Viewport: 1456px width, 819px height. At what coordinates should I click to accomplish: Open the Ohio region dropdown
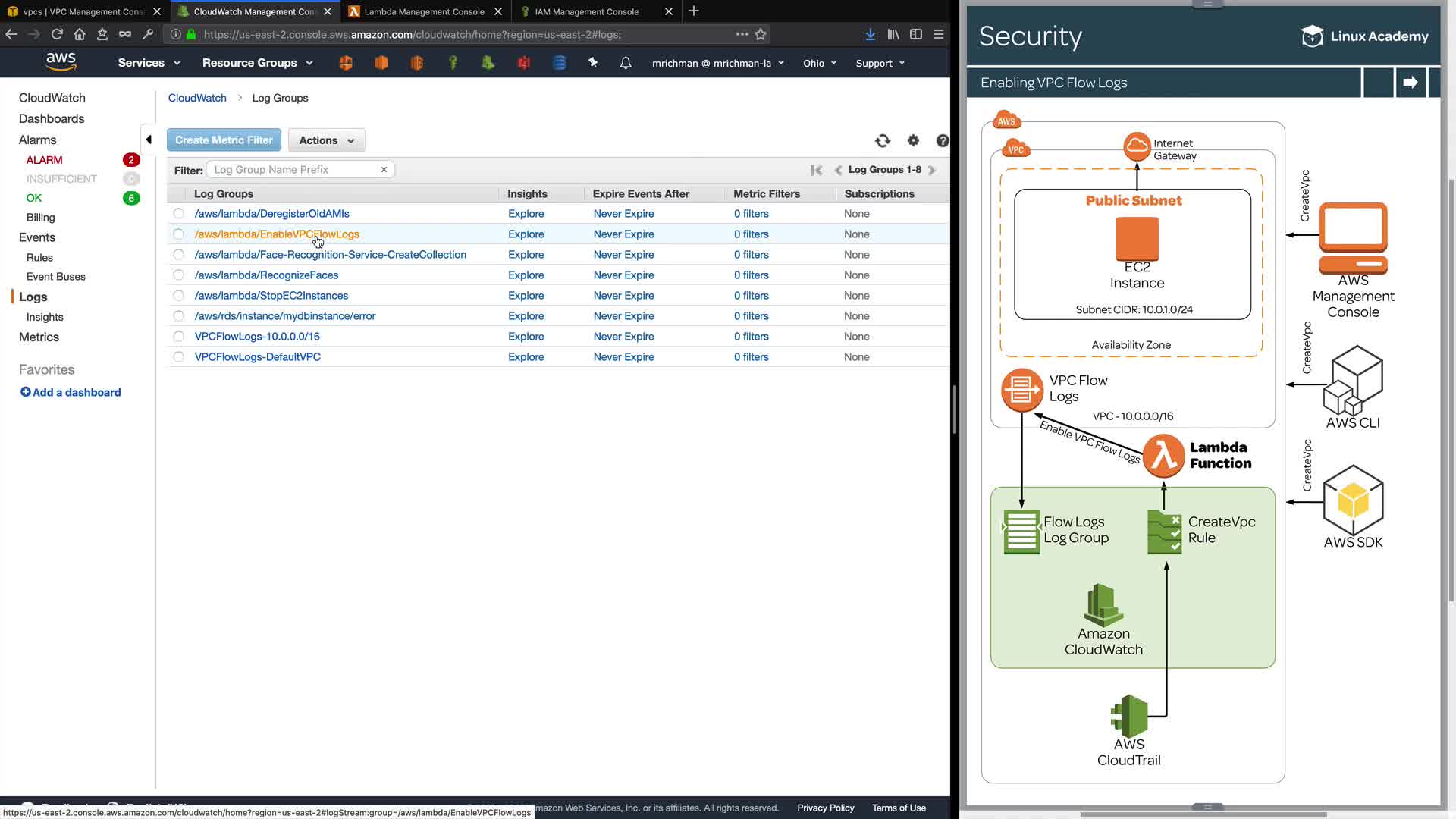pyautogui.click(x=819, y=63)
